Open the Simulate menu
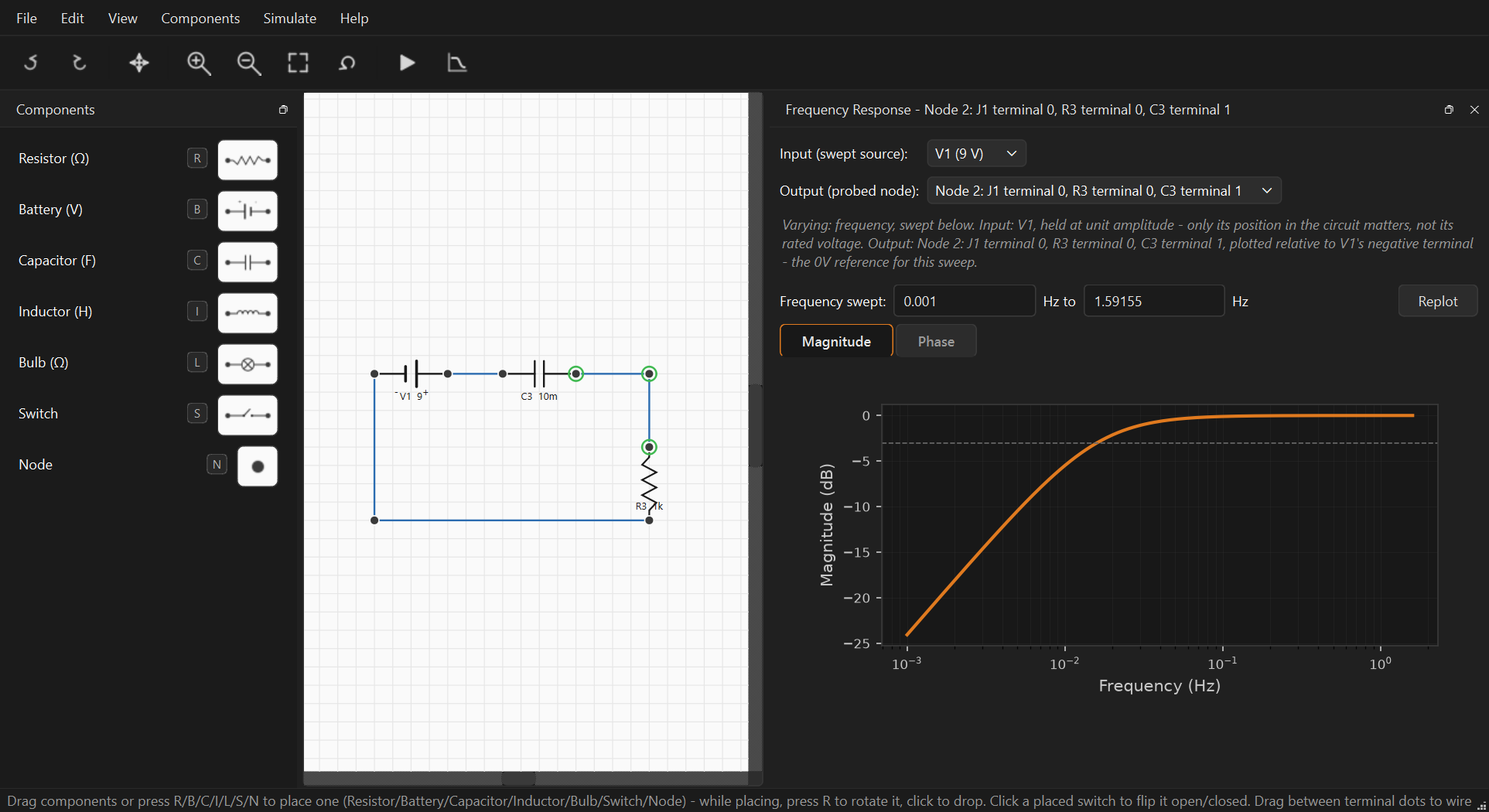Screen dimensions: 1489x812 [x=289, y=18]
